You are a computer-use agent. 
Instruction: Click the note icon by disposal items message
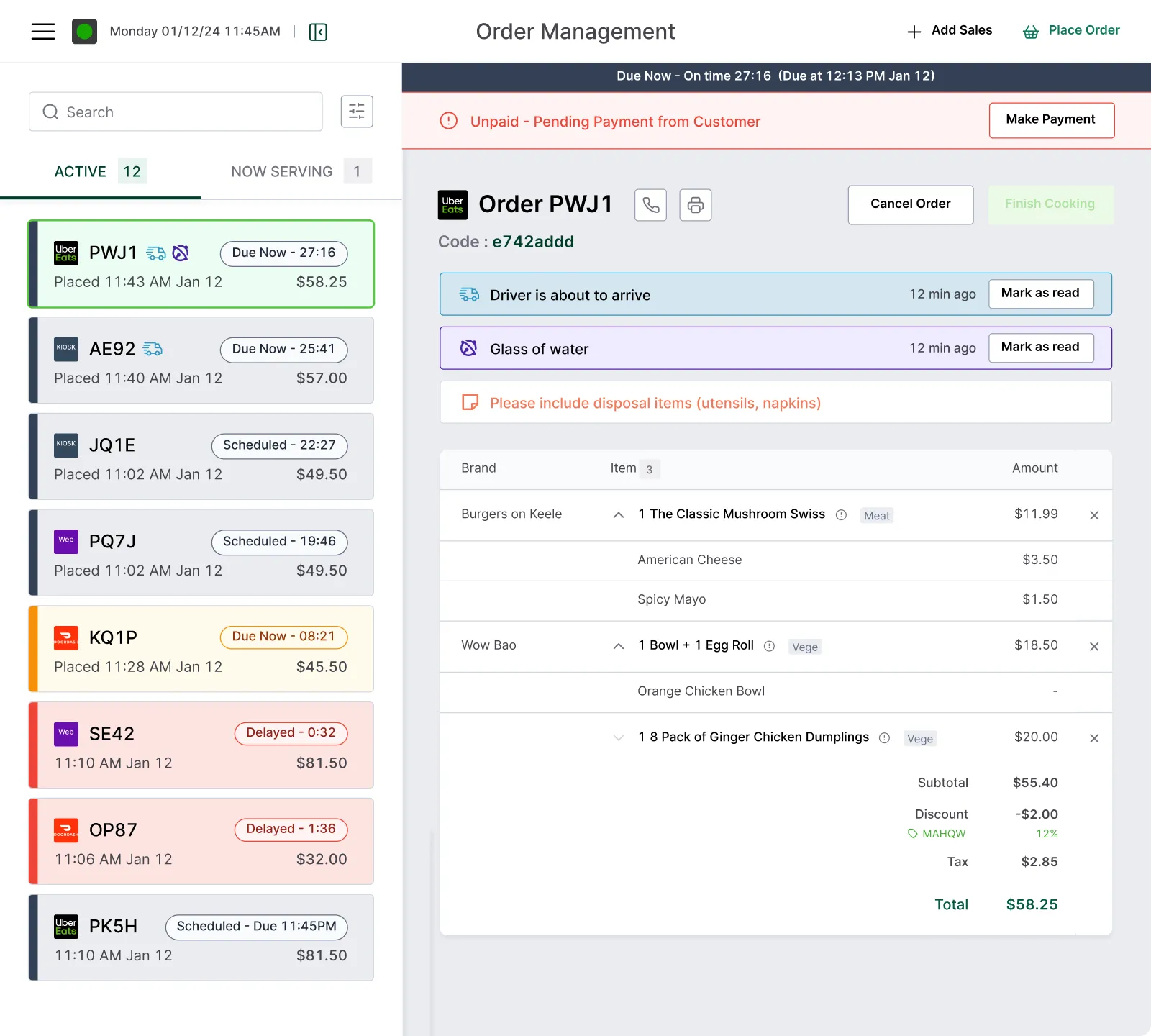click(x=470, y=402)
